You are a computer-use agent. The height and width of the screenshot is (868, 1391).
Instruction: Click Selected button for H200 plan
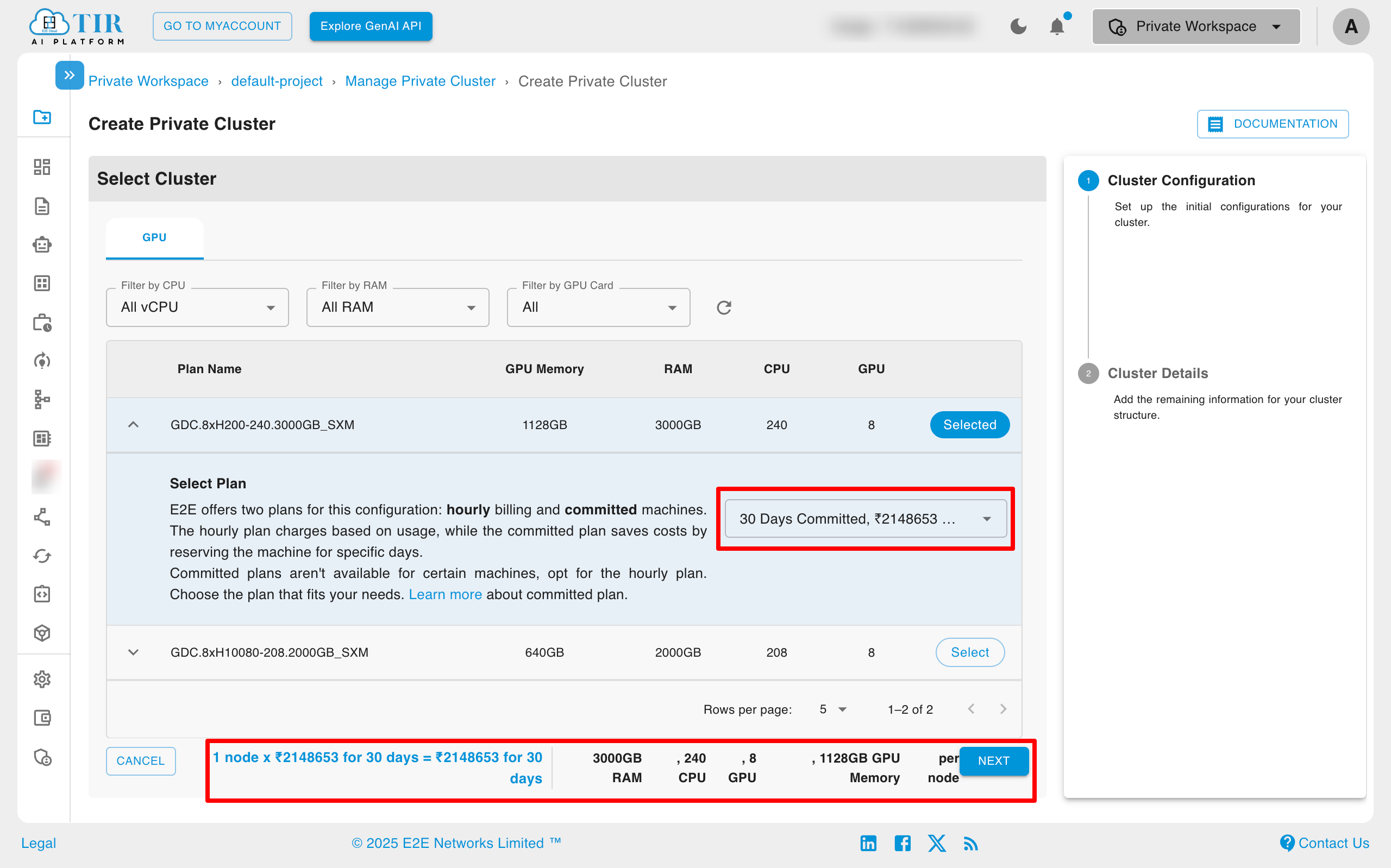click(x=969, y=425)
